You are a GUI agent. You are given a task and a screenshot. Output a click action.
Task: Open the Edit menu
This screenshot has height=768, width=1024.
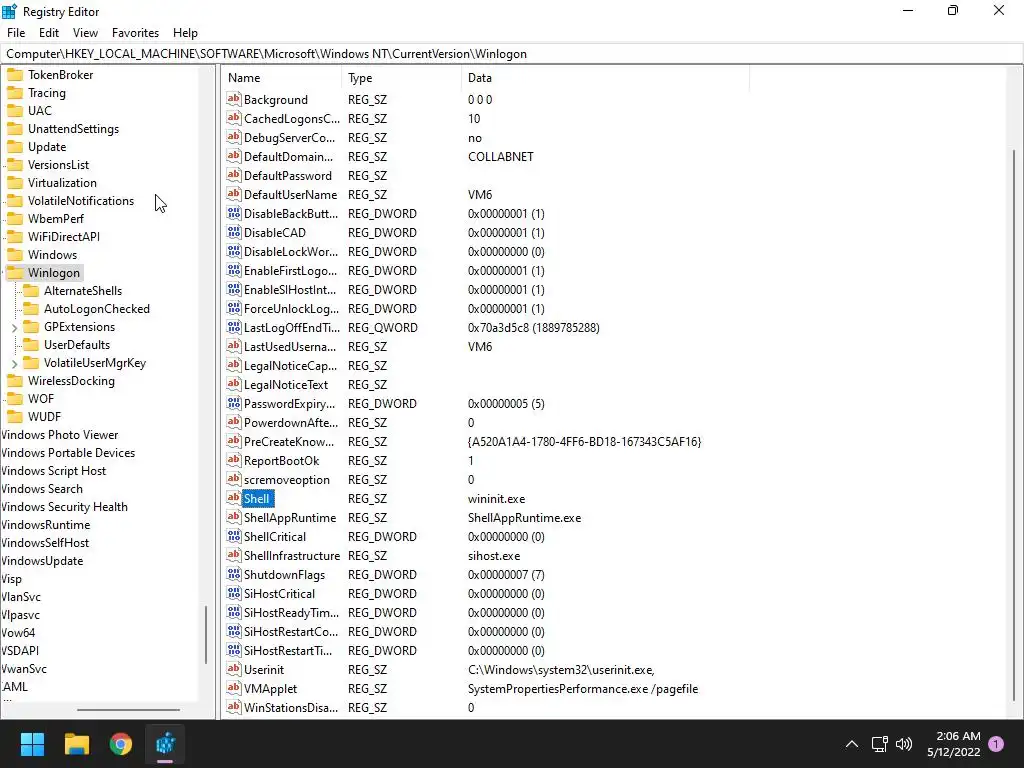(x=49, y=33)
